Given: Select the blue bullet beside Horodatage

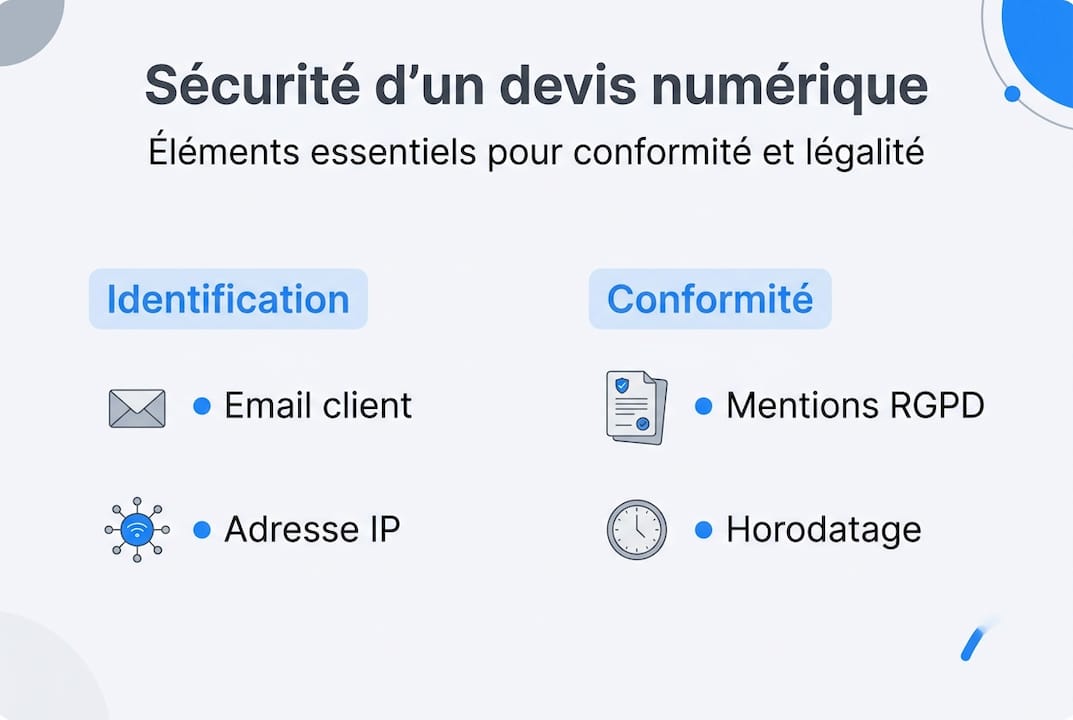Looking at the screenshot, I should [x=703, y=530].
